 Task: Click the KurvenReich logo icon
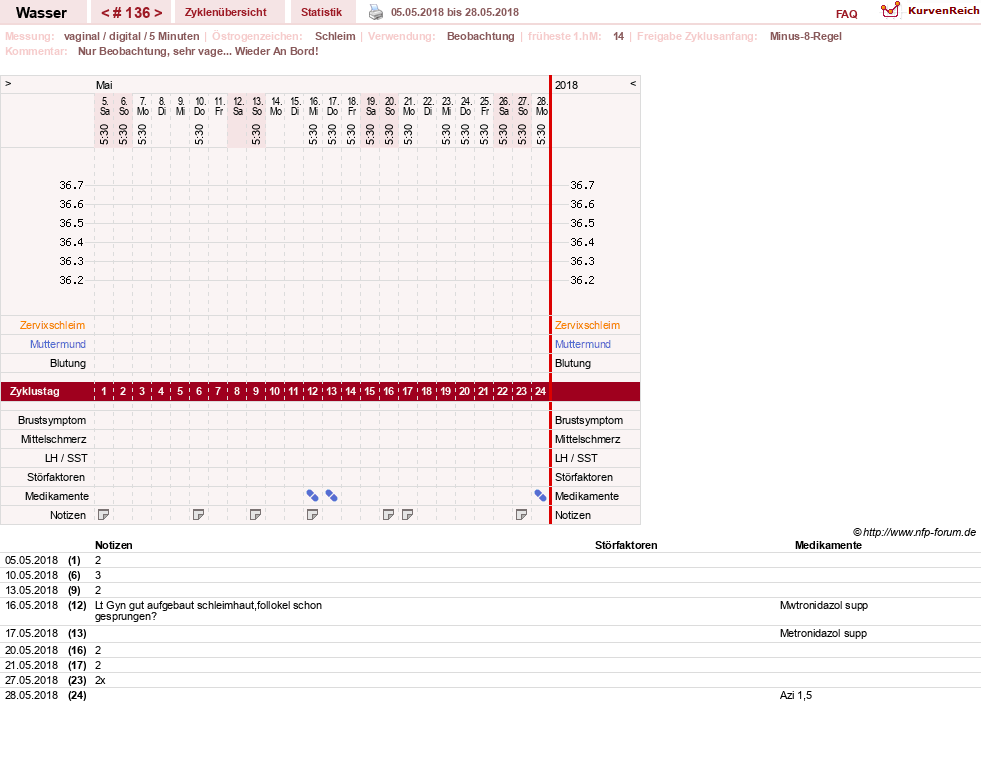890,10
